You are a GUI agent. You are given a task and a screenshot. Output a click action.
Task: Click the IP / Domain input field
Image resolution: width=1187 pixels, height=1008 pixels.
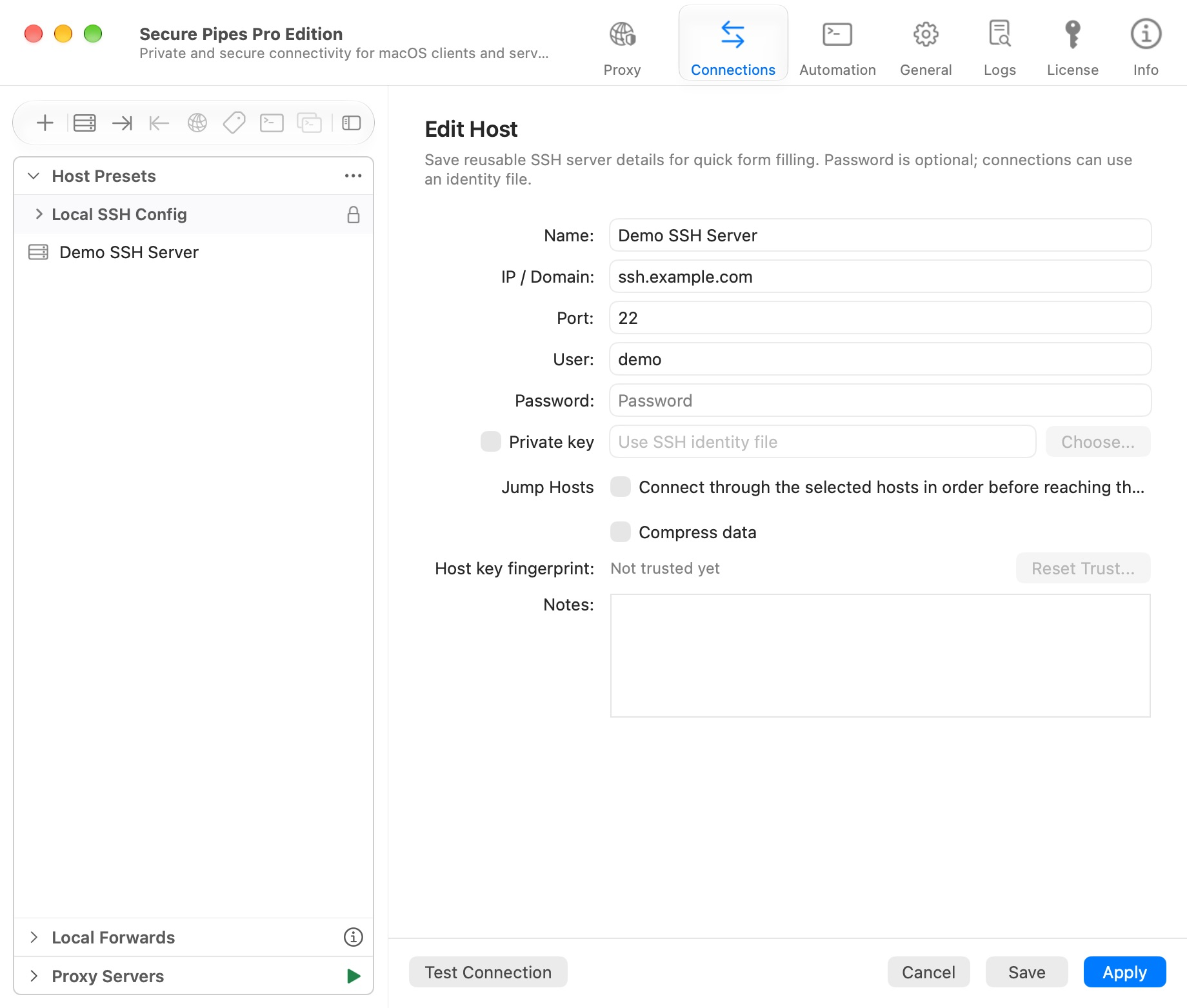pyautogui.click(x=881, y=276)
